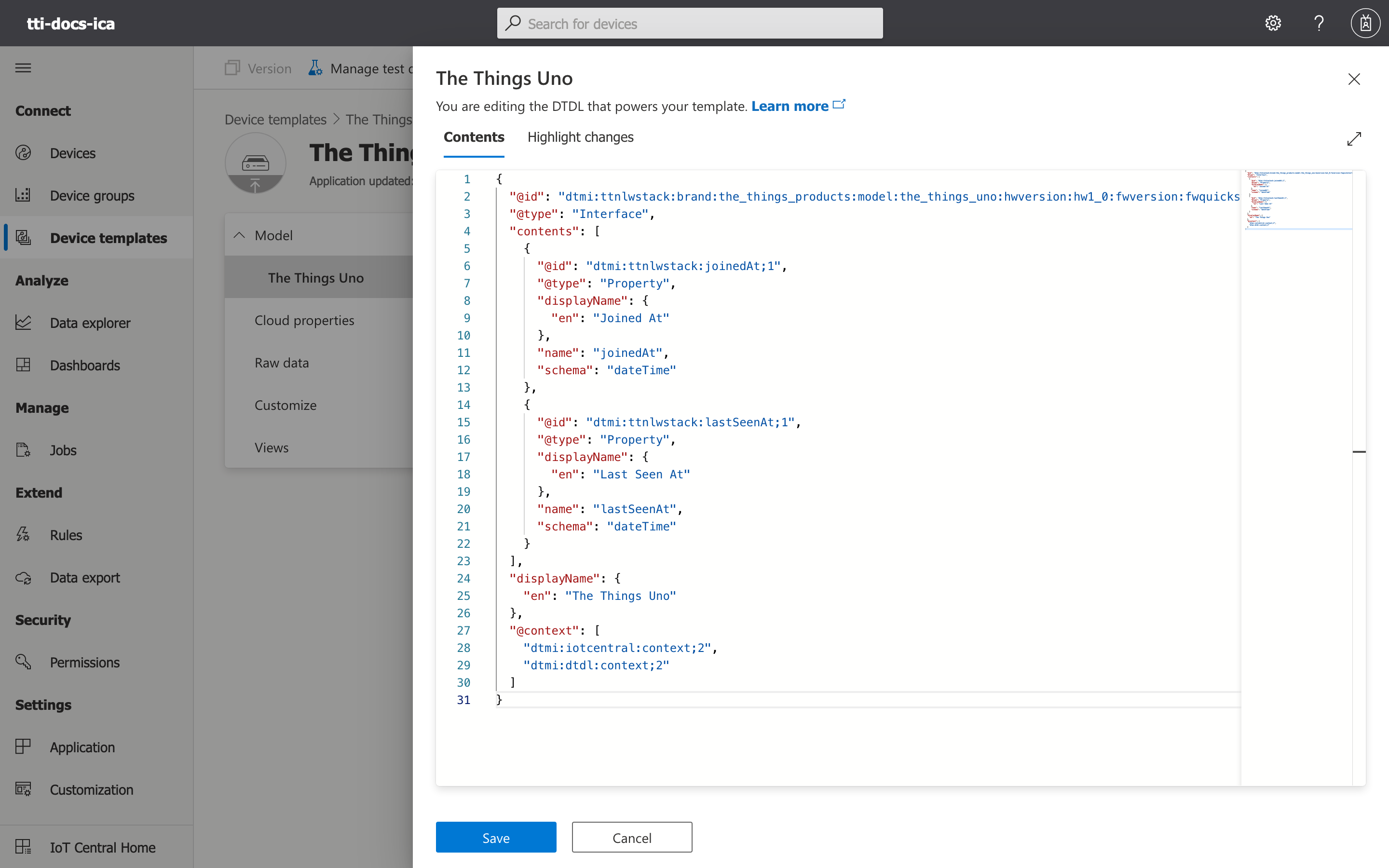
Task: Select the Contents tab
Action: tap(474, 137)
